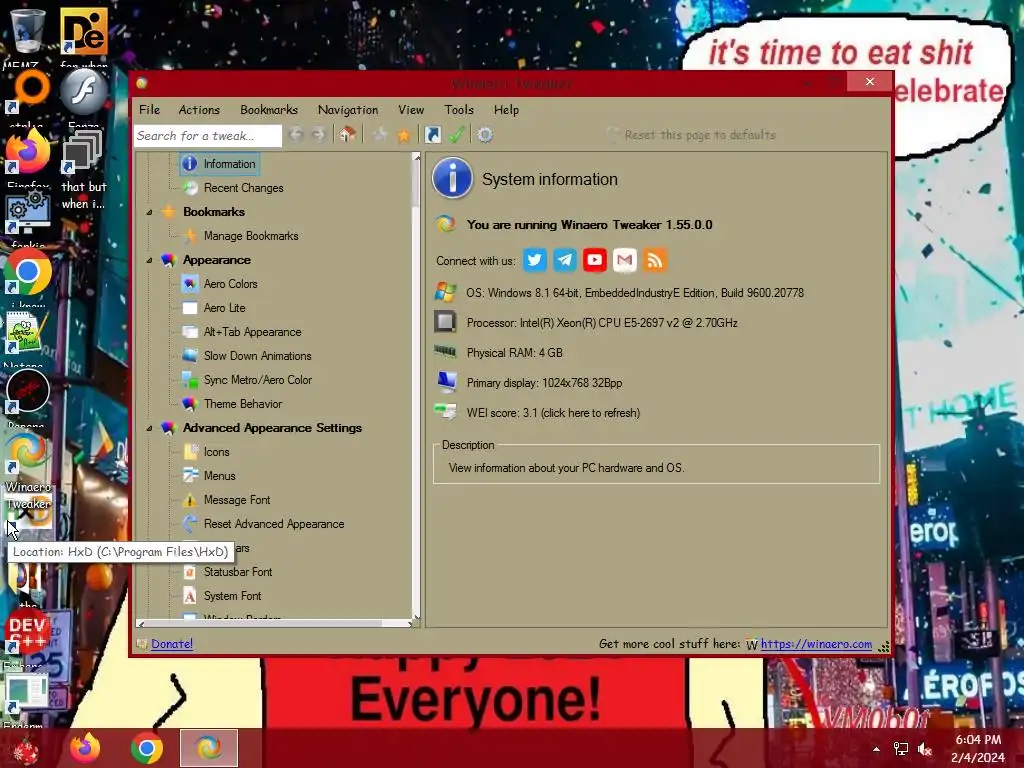The image size is (1024, 768).
Task: Open the Actions menu
Action: point(199,110)
